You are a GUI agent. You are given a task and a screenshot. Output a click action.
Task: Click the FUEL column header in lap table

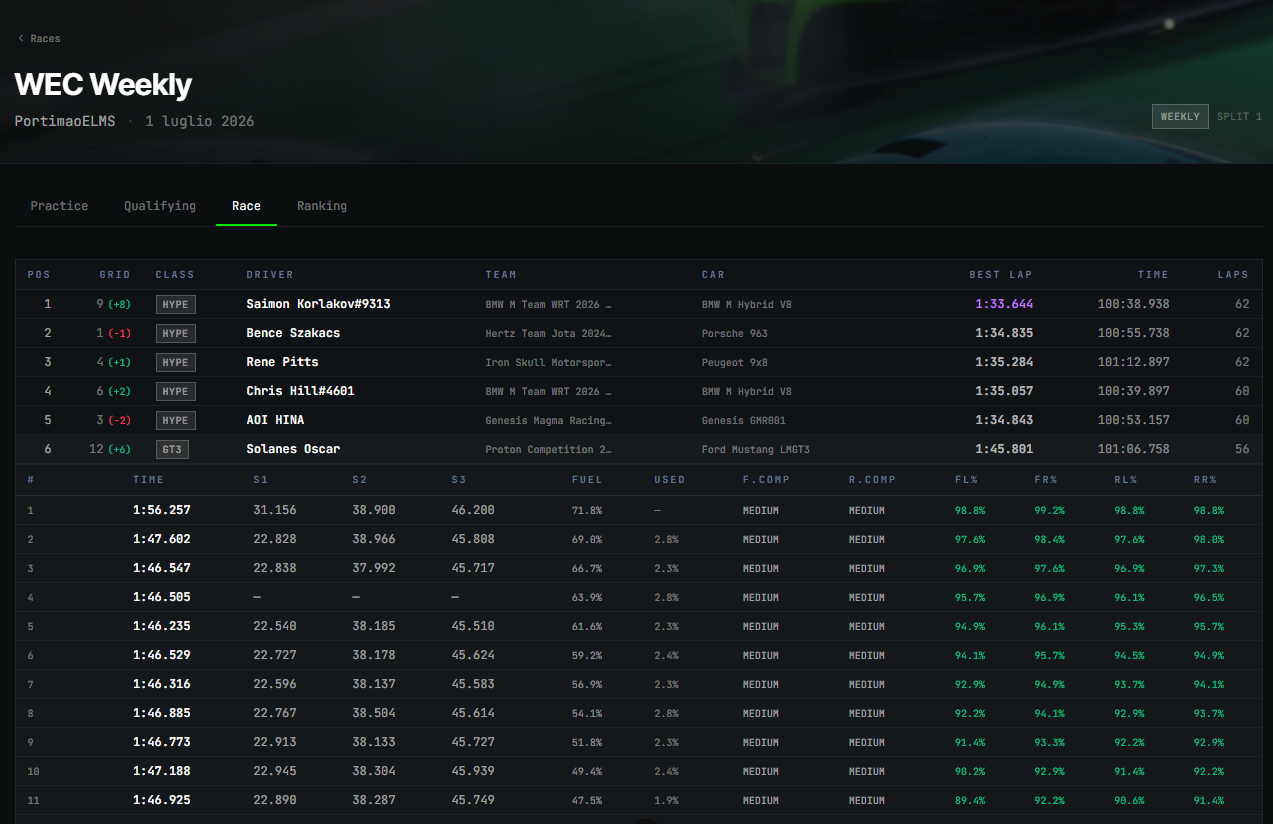[x=587, y=480]
